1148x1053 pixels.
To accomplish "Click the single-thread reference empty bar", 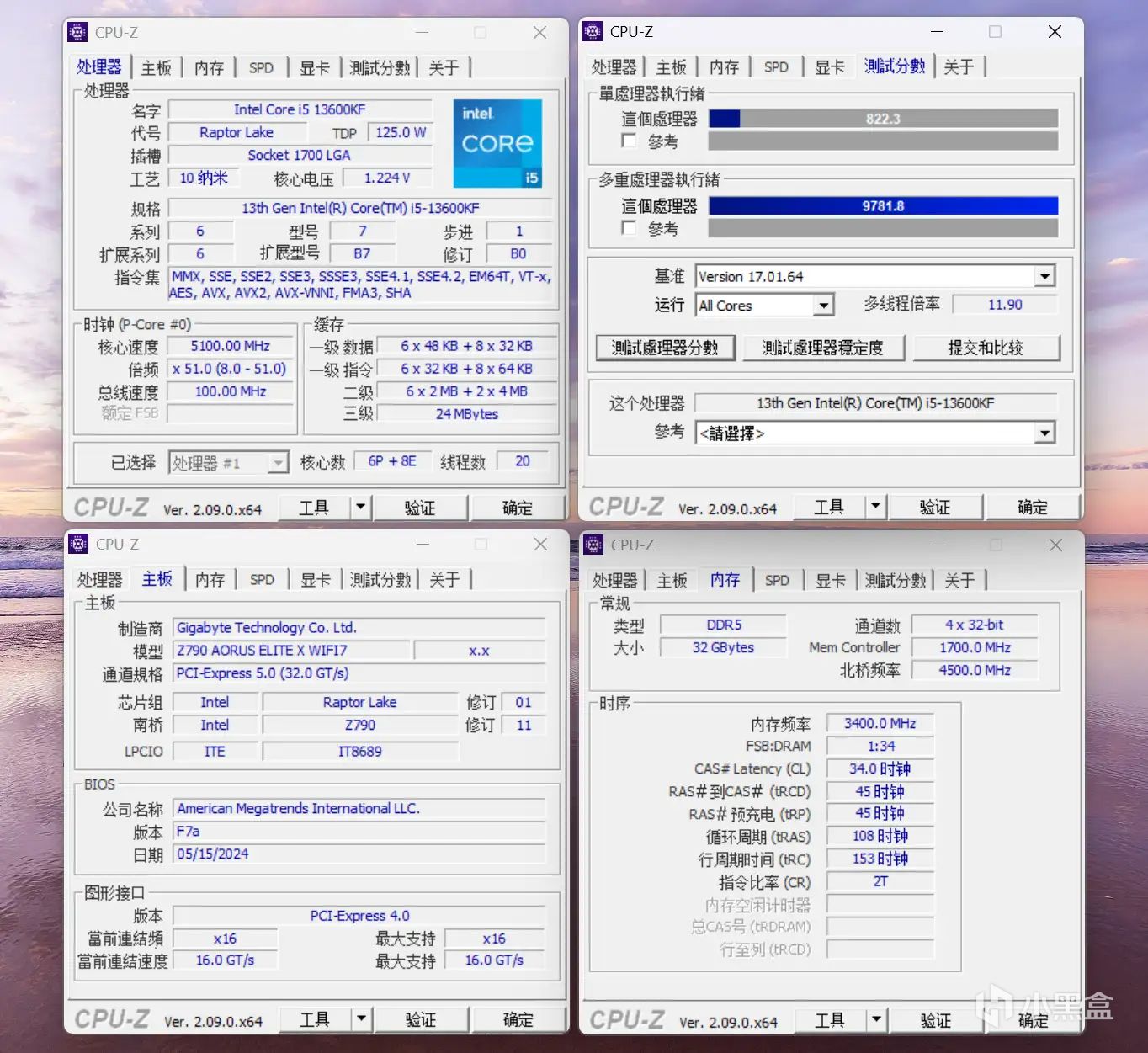I will (x=883, y=141).
